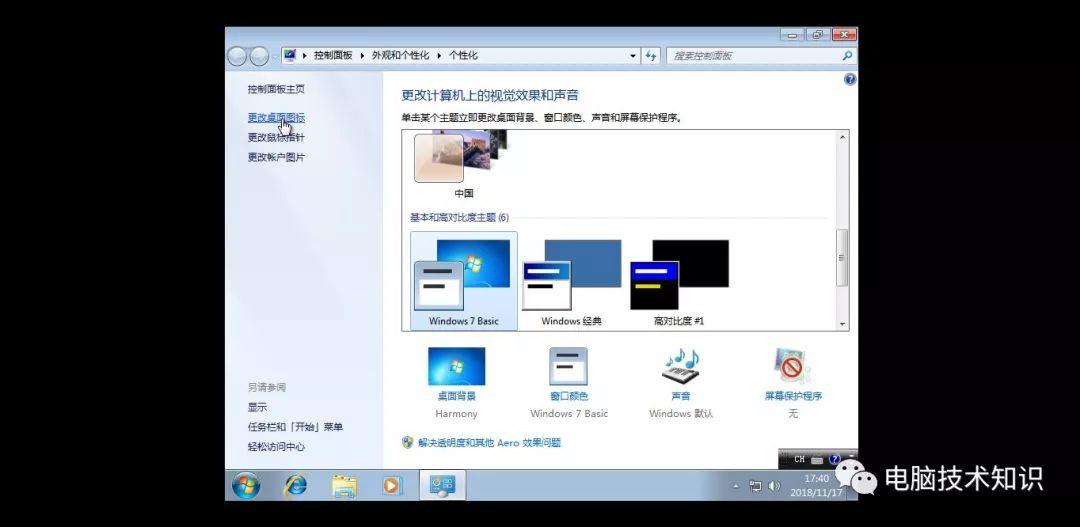Click 更改鼠标指针 link
The width and height of the screenshot is (1080, 527).
tap(276, 137)
